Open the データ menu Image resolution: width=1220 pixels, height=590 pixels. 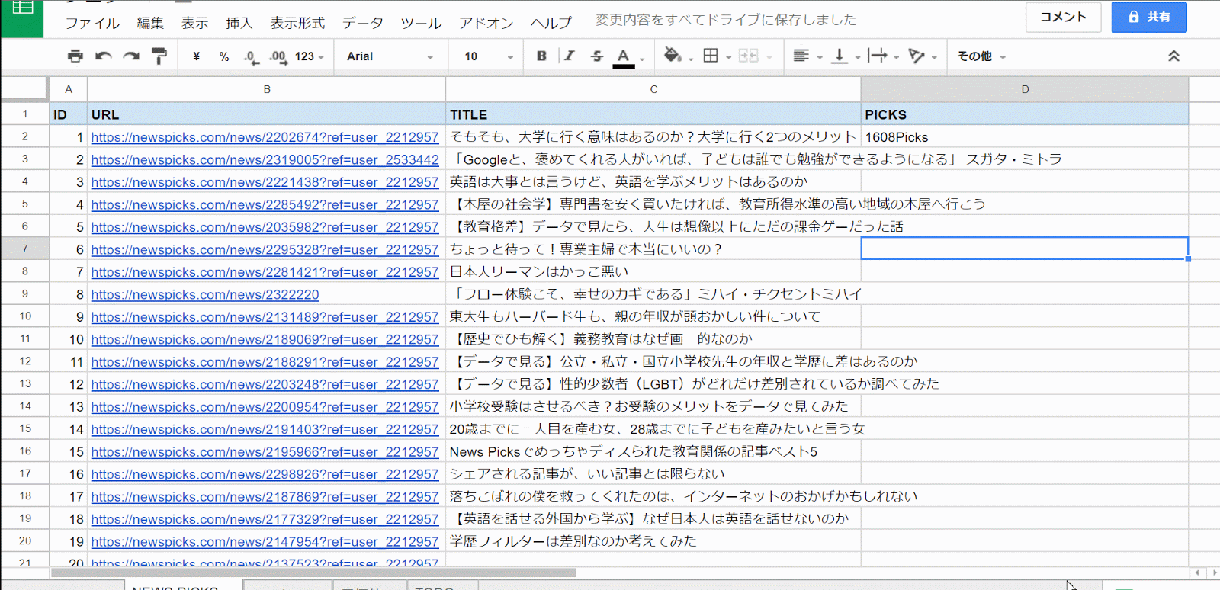(x=362, y=22)
